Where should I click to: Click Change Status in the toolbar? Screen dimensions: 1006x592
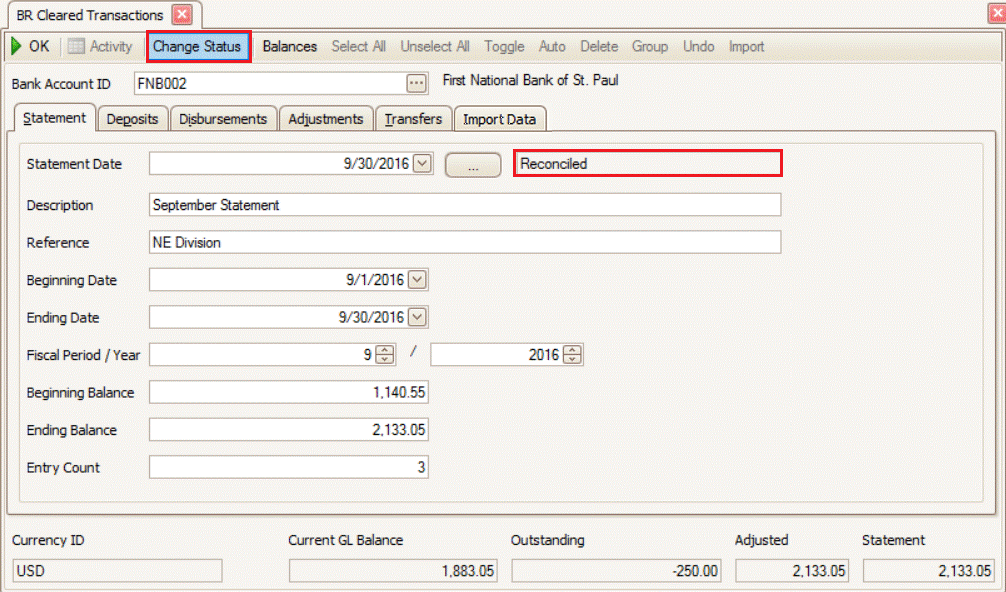197,46
